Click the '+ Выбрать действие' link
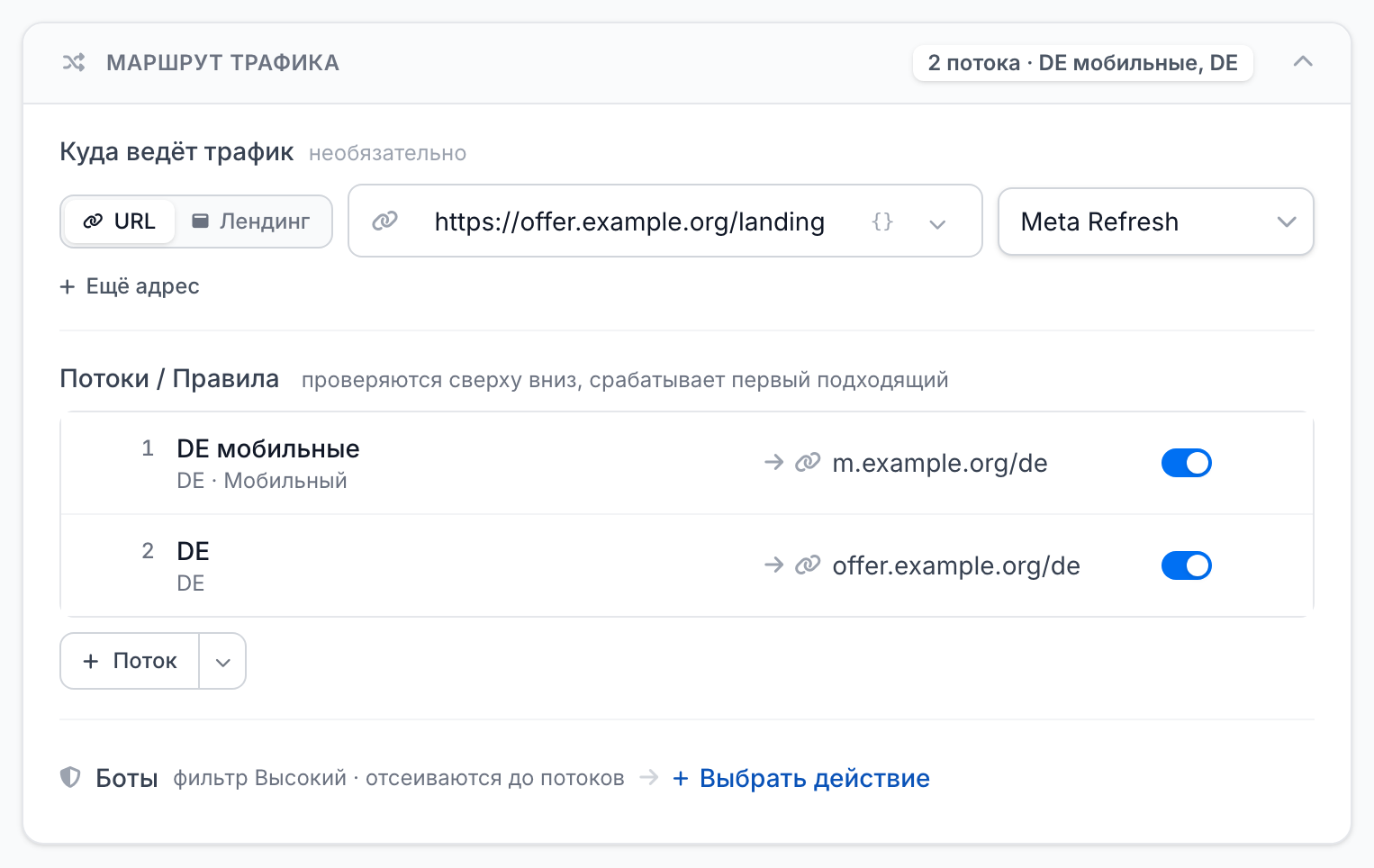 click(x=801, y=778)
